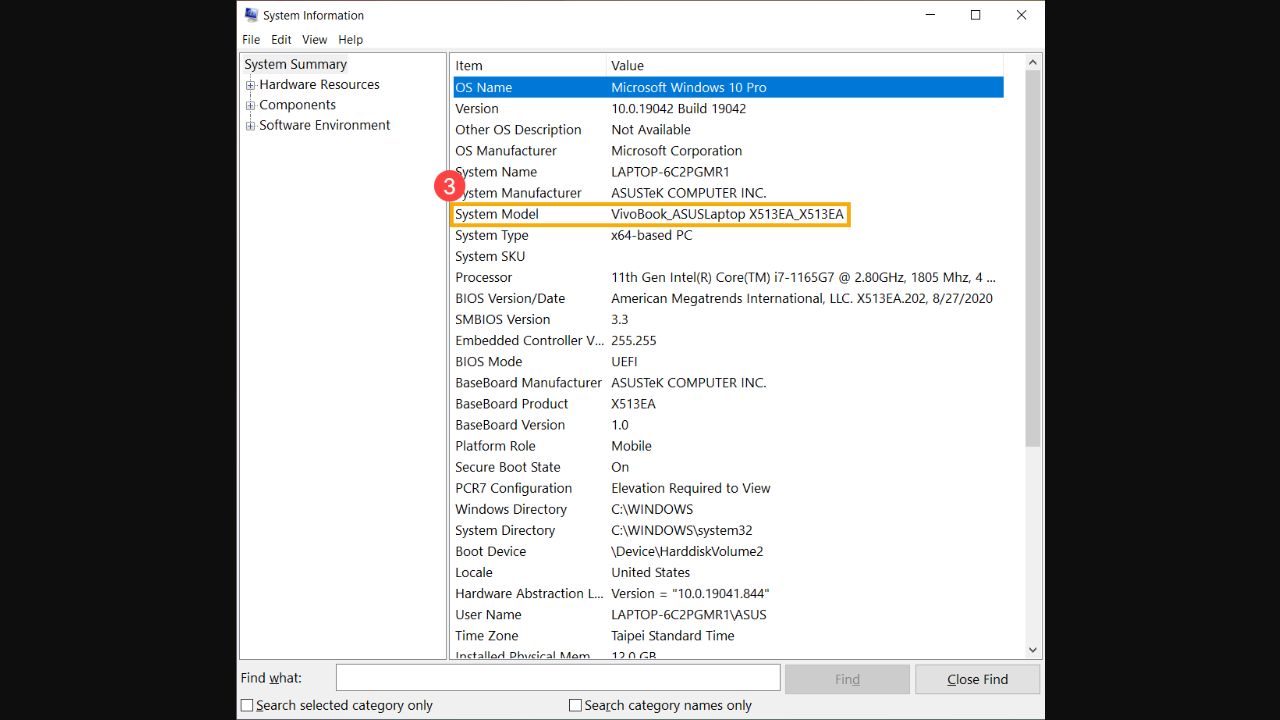Open the File menu
Screen dimensions: 1280x720
click(x=251, y=40)
